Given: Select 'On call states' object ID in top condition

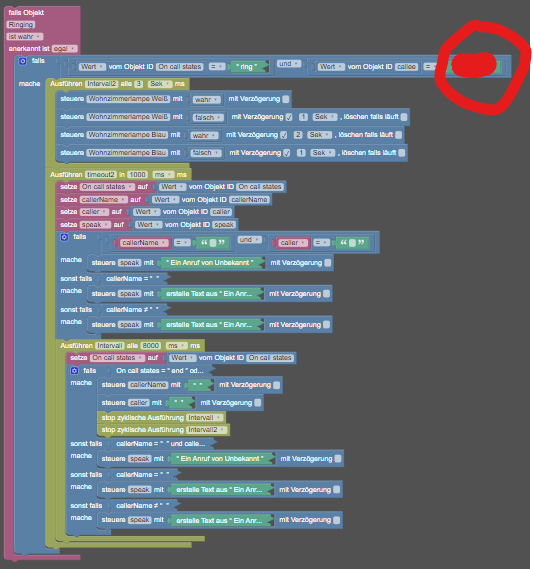Looking at the screenshot, I should [180, 67].
